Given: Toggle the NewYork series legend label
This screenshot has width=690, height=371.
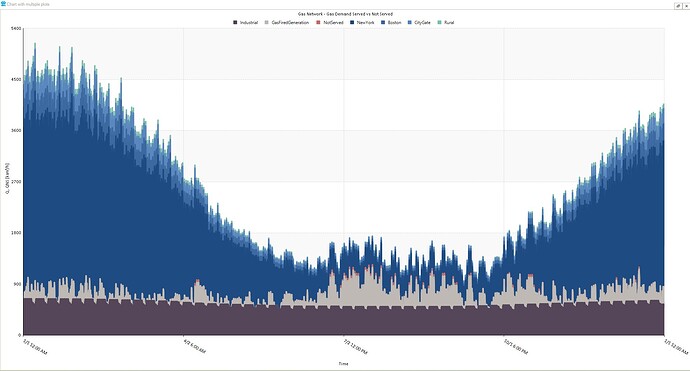Looking at the screenshot, I should pyautogui.click(x=365, y=22).
